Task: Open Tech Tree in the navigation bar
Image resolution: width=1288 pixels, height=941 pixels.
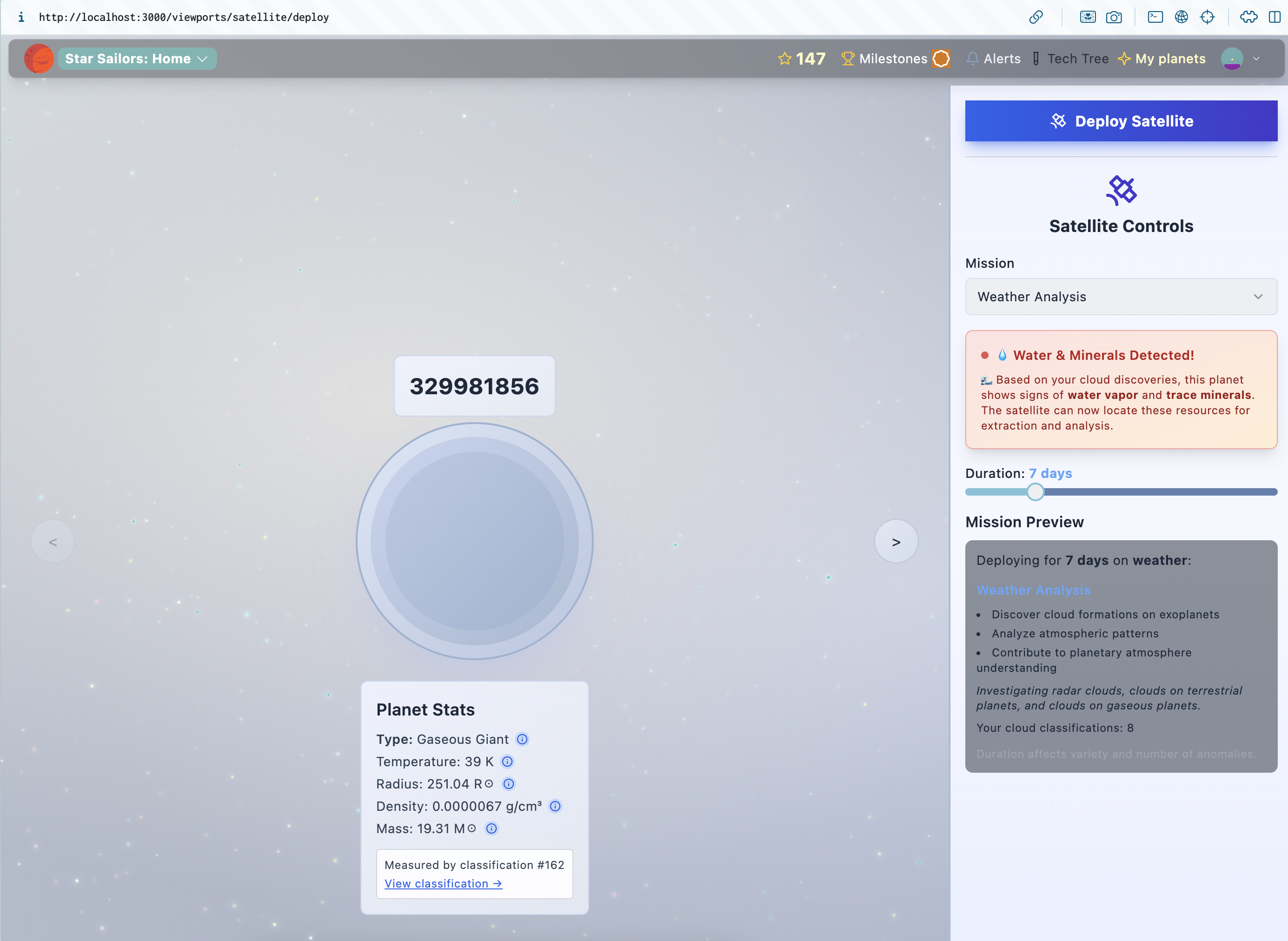Action: point(1070,59)
